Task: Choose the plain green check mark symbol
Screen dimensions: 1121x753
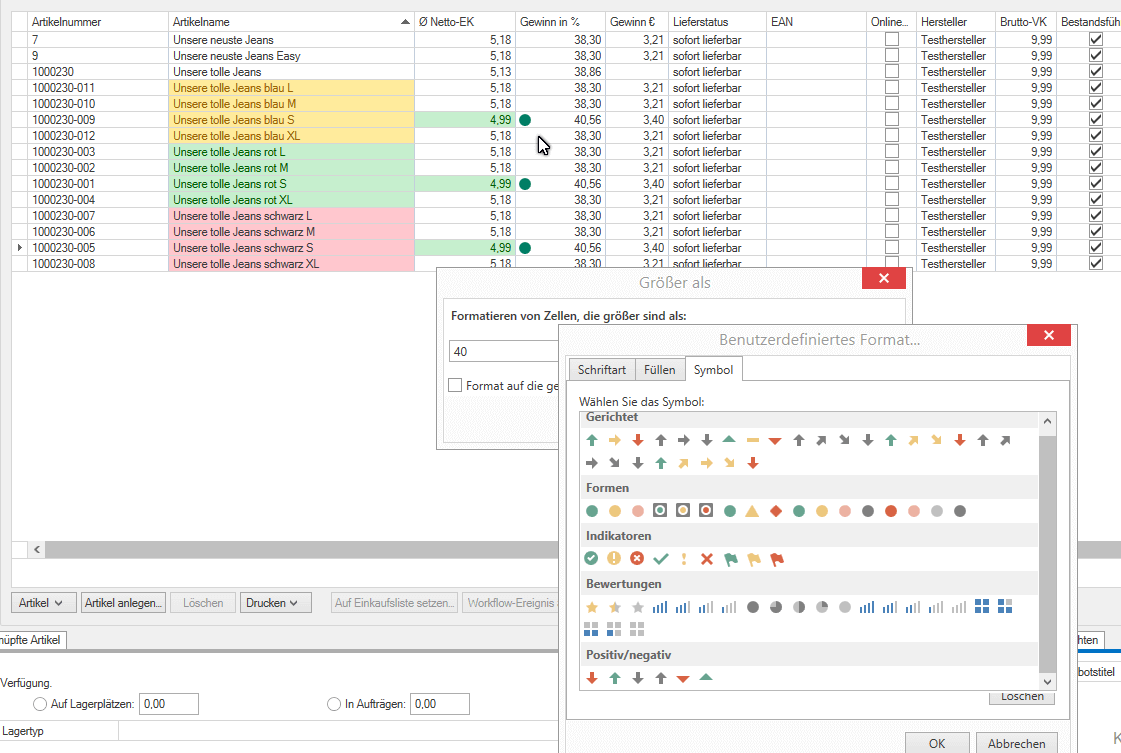Action: point(661,558)
